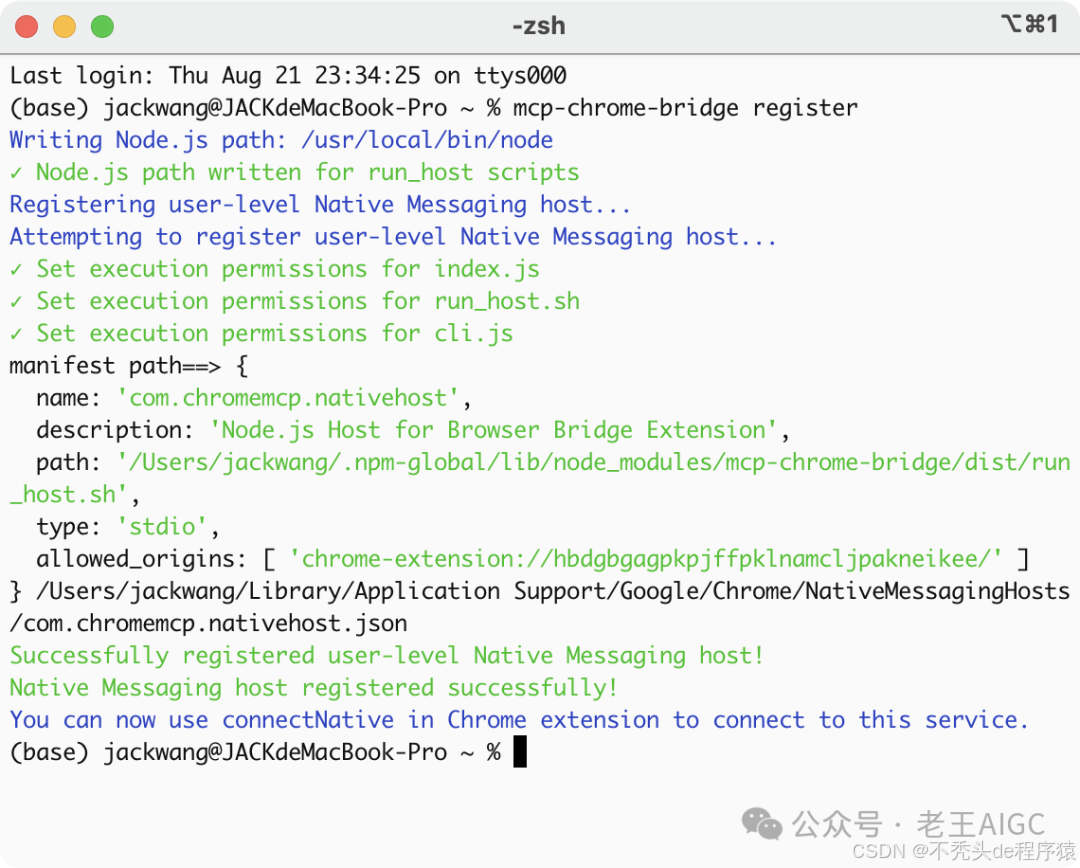The image size is (1080, 868).
Task: Click the ⌥⌘1 shortcut indicator
Action: tap(1029, 24)
